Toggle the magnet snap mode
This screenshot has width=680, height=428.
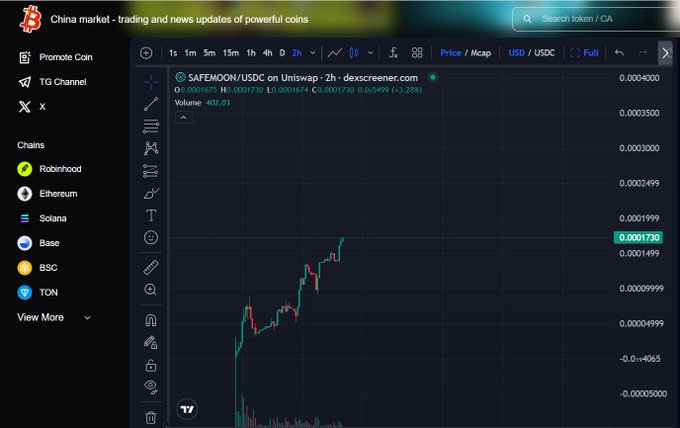[151, 320]
